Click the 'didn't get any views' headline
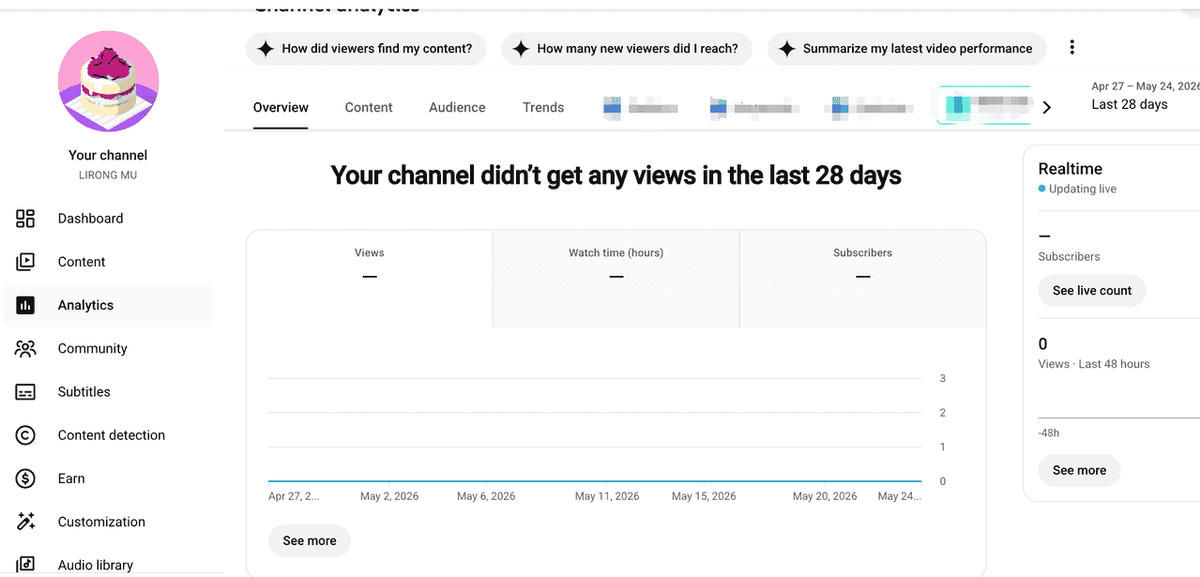Viewport: 1200px width, 577px height. pyautogui.click(x=616, y=176)
